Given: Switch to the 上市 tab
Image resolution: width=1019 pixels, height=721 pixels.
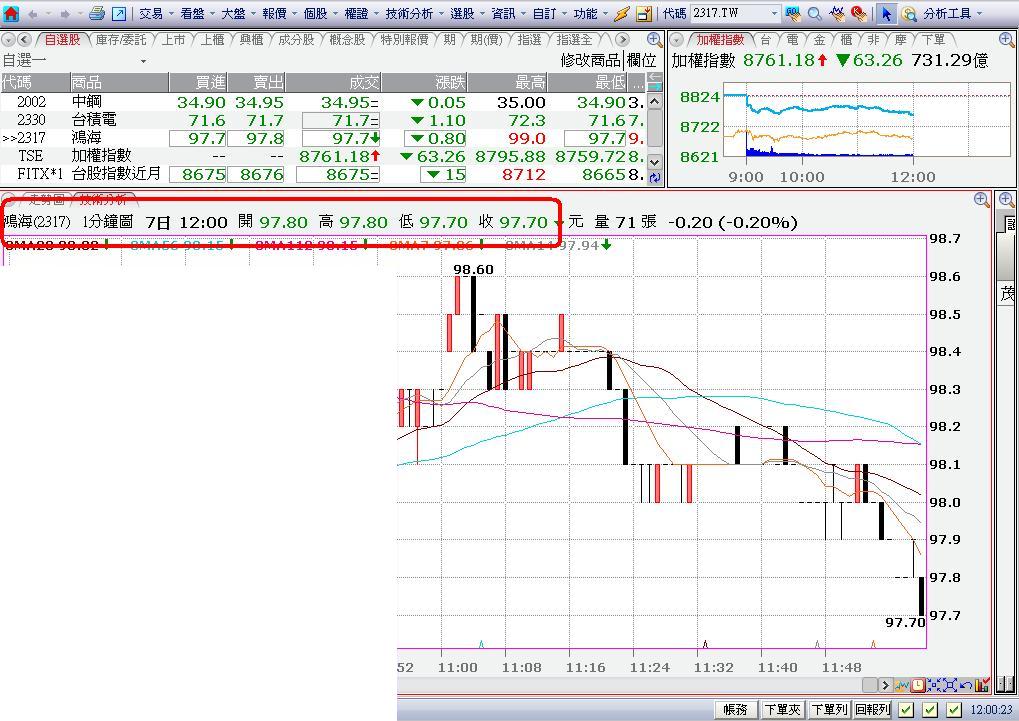Looking at the screenshot, I should coord(173,40).
